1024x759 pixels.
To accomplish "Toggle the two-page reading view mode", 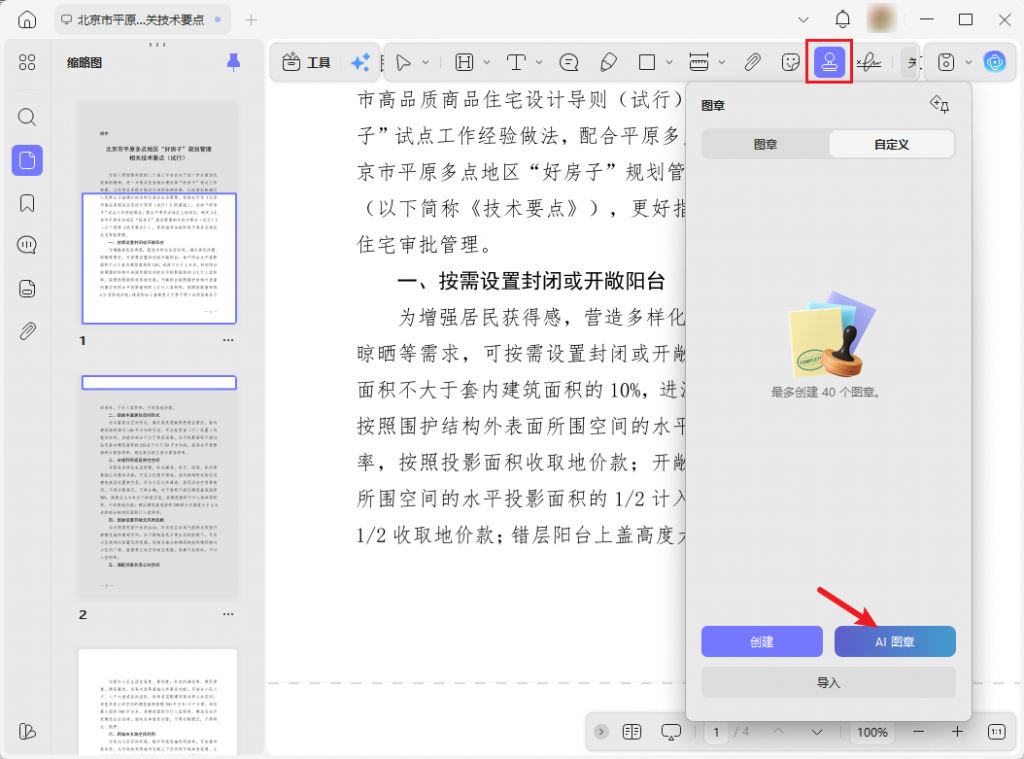I will (631, 732).
